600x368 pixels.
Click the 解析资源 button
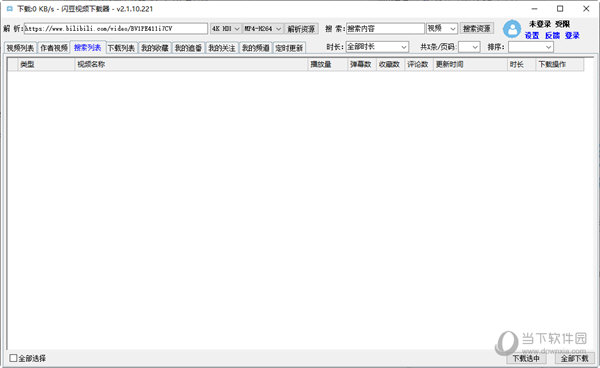302,29
